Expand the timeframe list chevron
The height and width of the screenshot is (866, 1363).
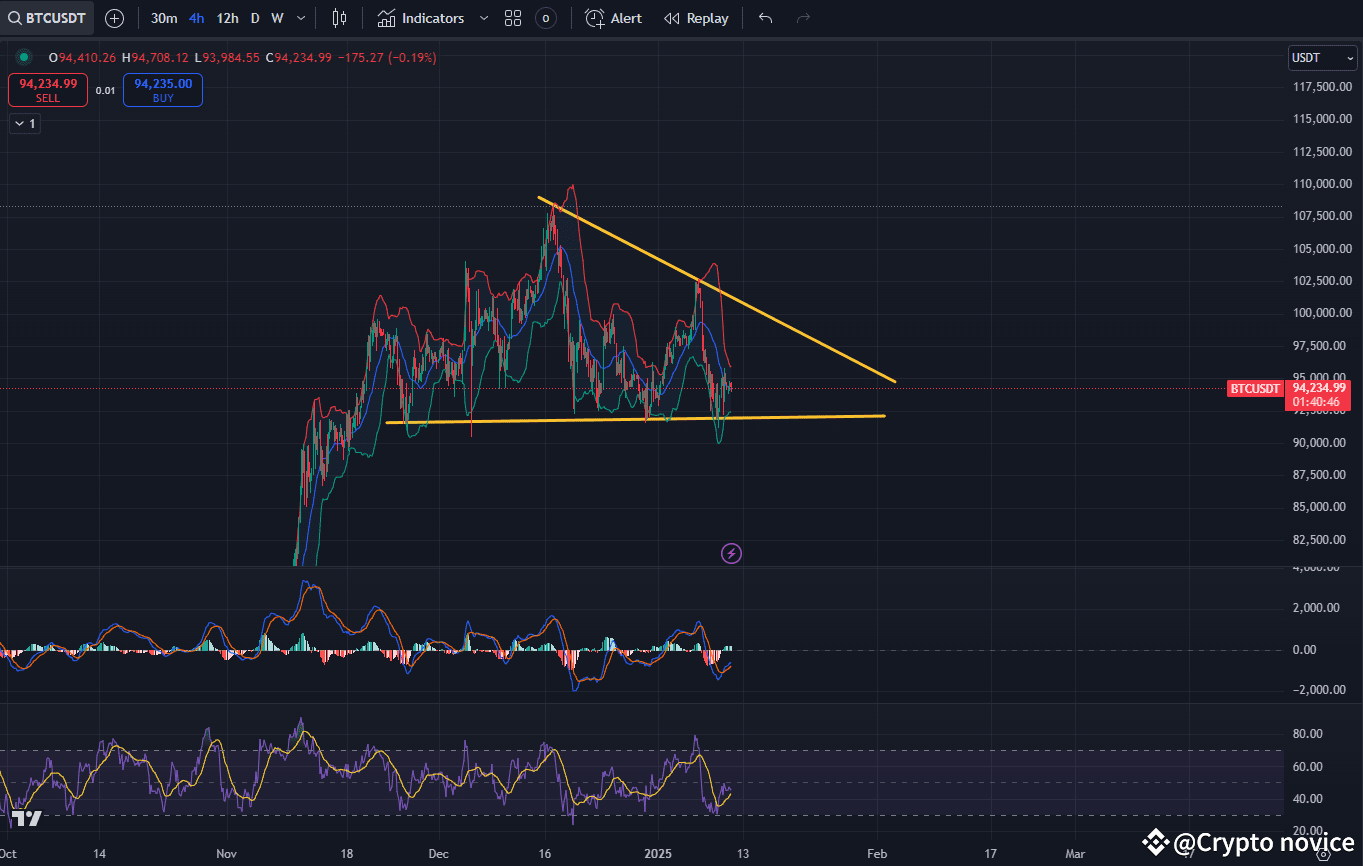pos(303,18)
